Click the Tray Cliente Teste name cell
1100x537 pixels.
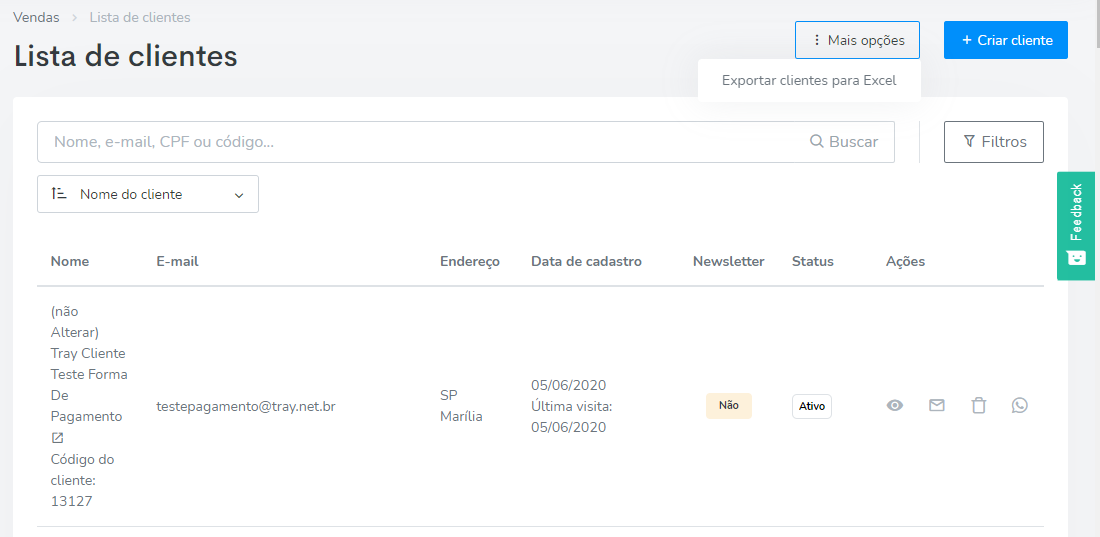tap(89, 364)
